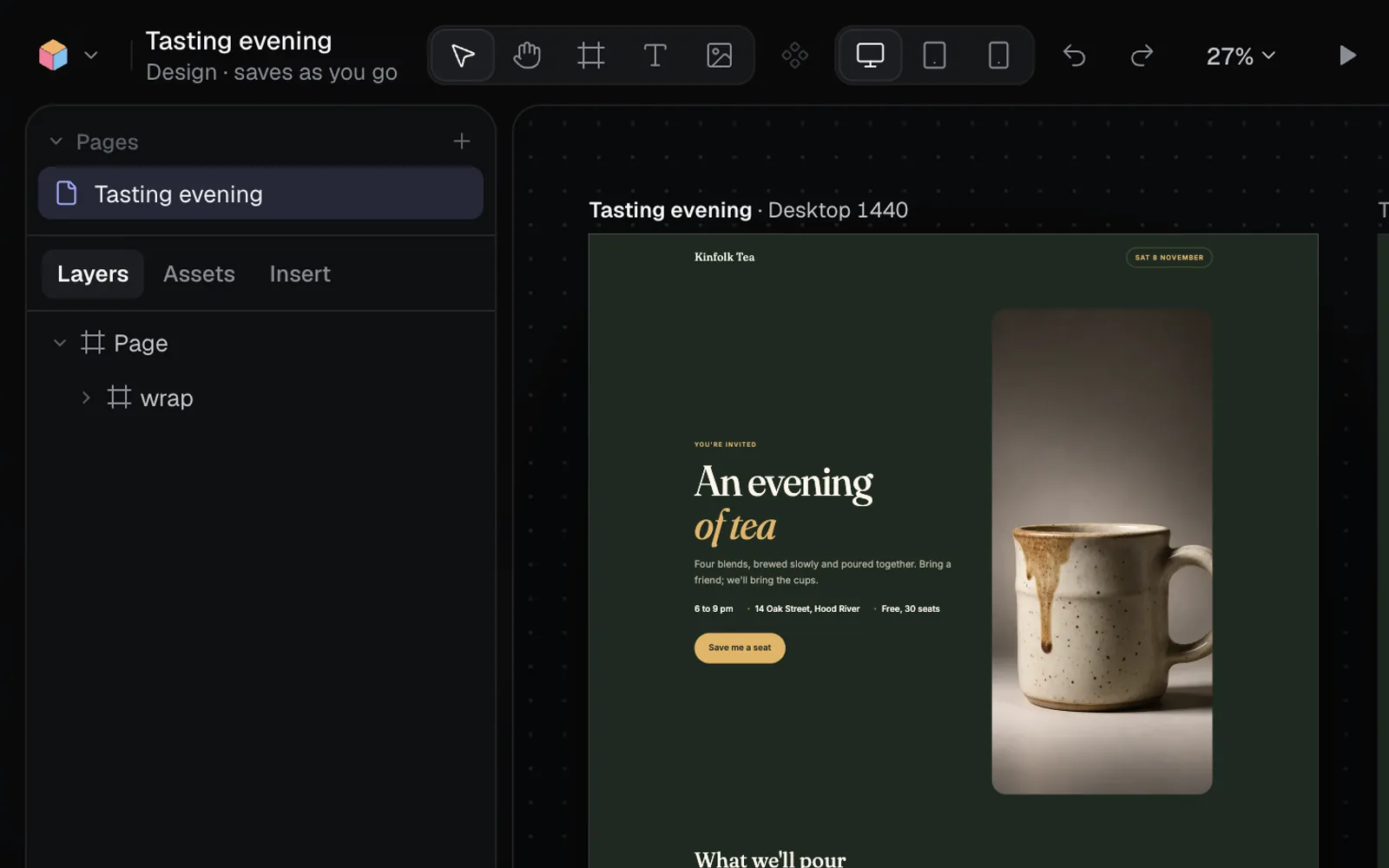This screenshot has height=868, width=1389.
Task: Click the components icon in toolbar
Action: pos(794,56)
